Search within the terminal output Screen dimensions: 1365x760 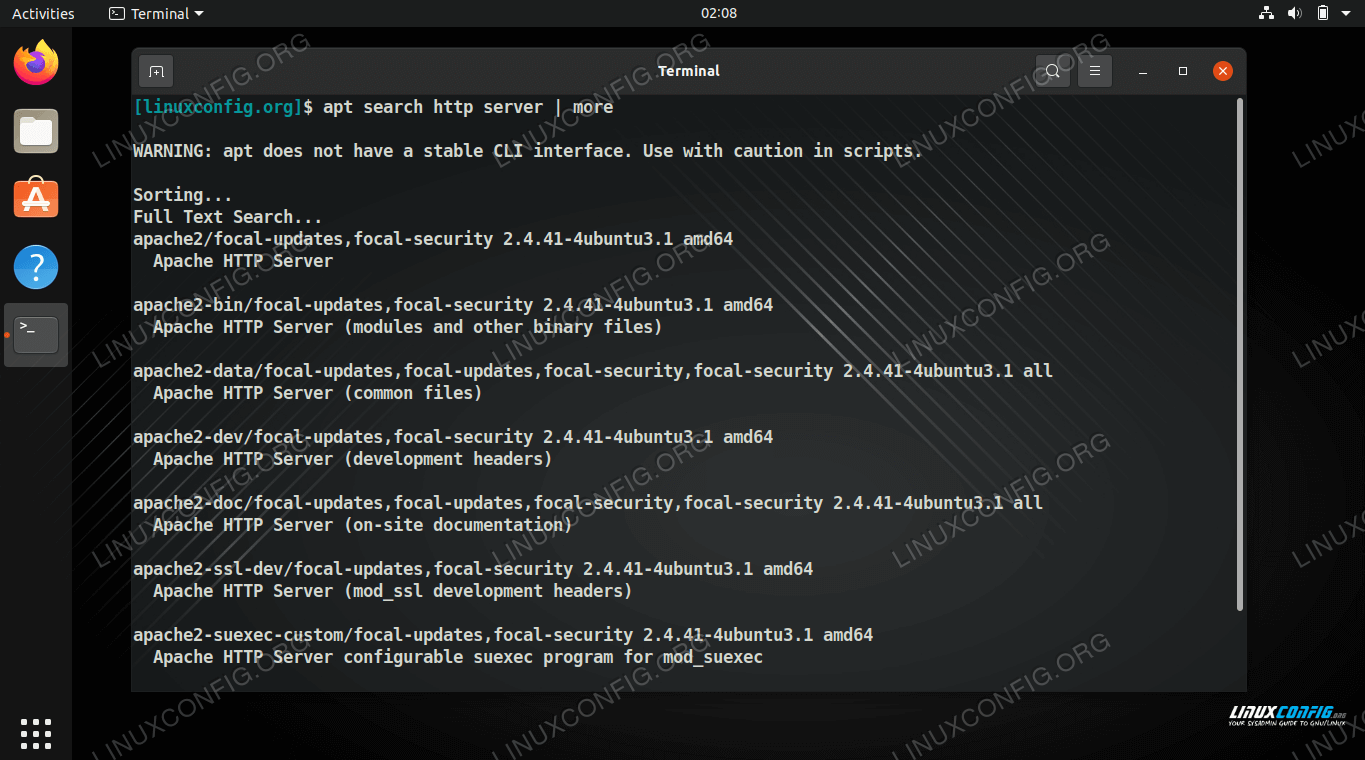[1052, 71]
